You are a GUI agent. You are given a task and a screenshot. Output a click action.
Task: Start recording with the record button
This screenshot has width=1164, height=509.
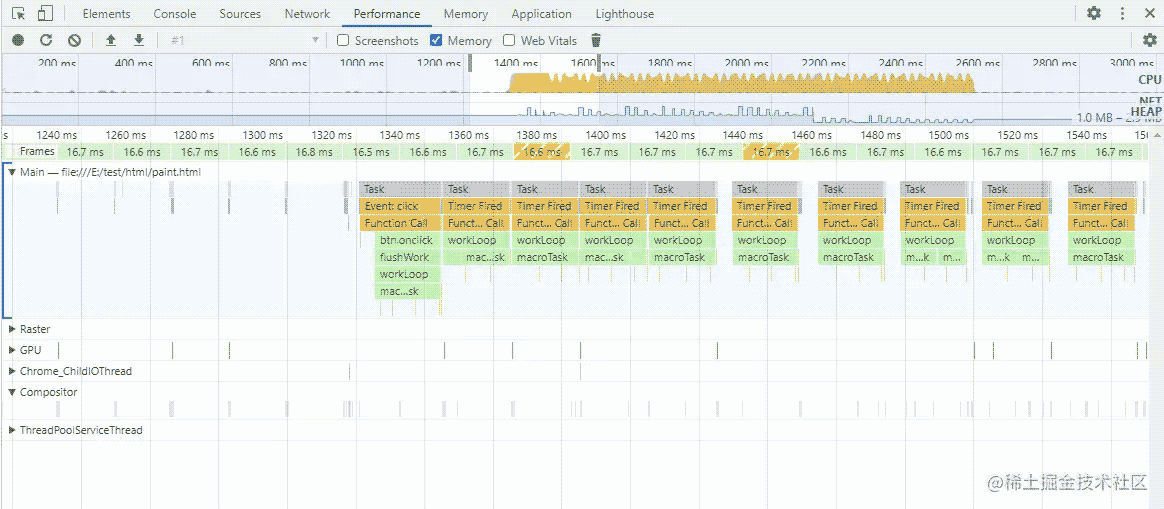(x=18, y=40)
